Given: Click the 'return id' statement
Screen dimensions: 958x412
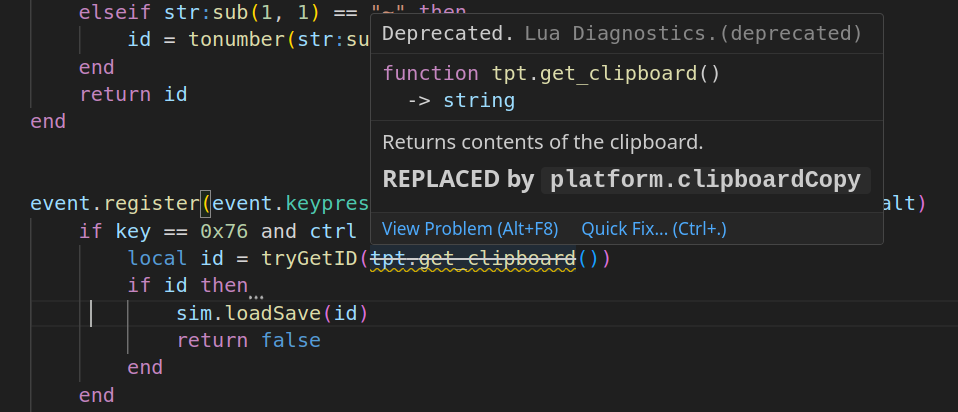Looking at the screenshot, I should click(x=133, y=94).
